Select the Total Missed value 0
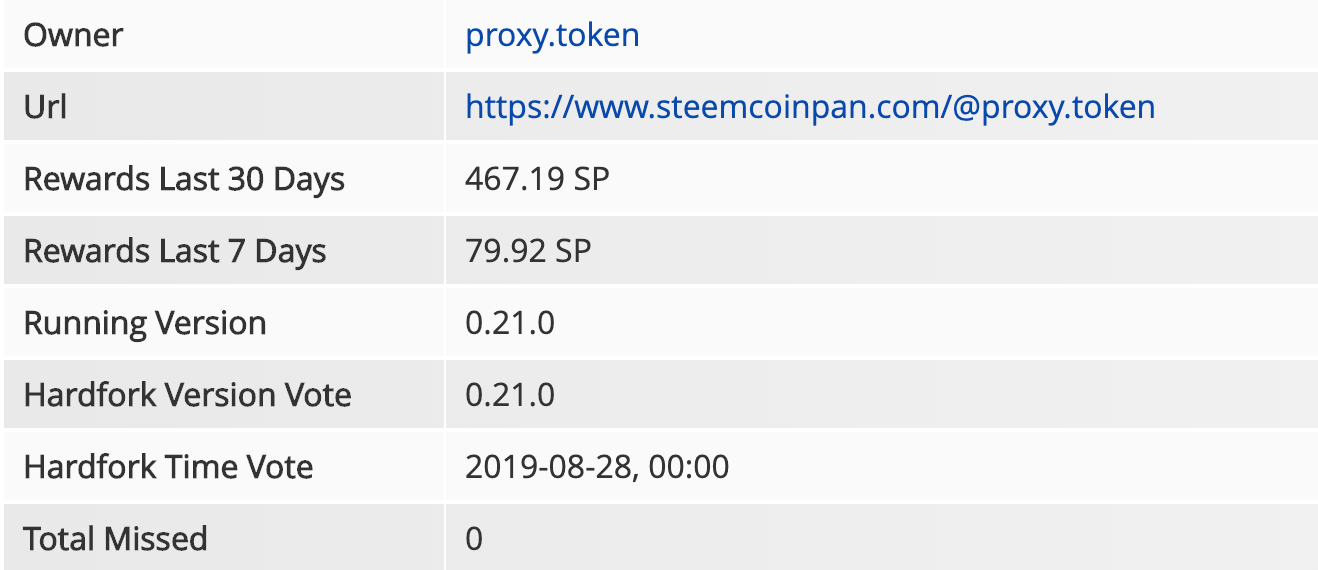Viewport: 1318px width, 570px height. pos(474,539)
